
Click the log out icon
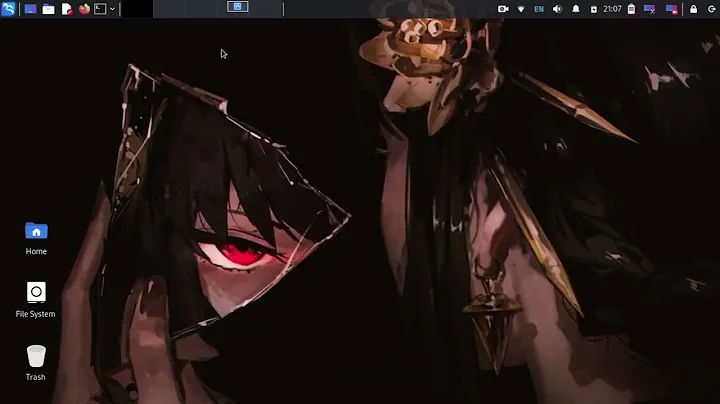pyautogui.click(x=711, y=9)
